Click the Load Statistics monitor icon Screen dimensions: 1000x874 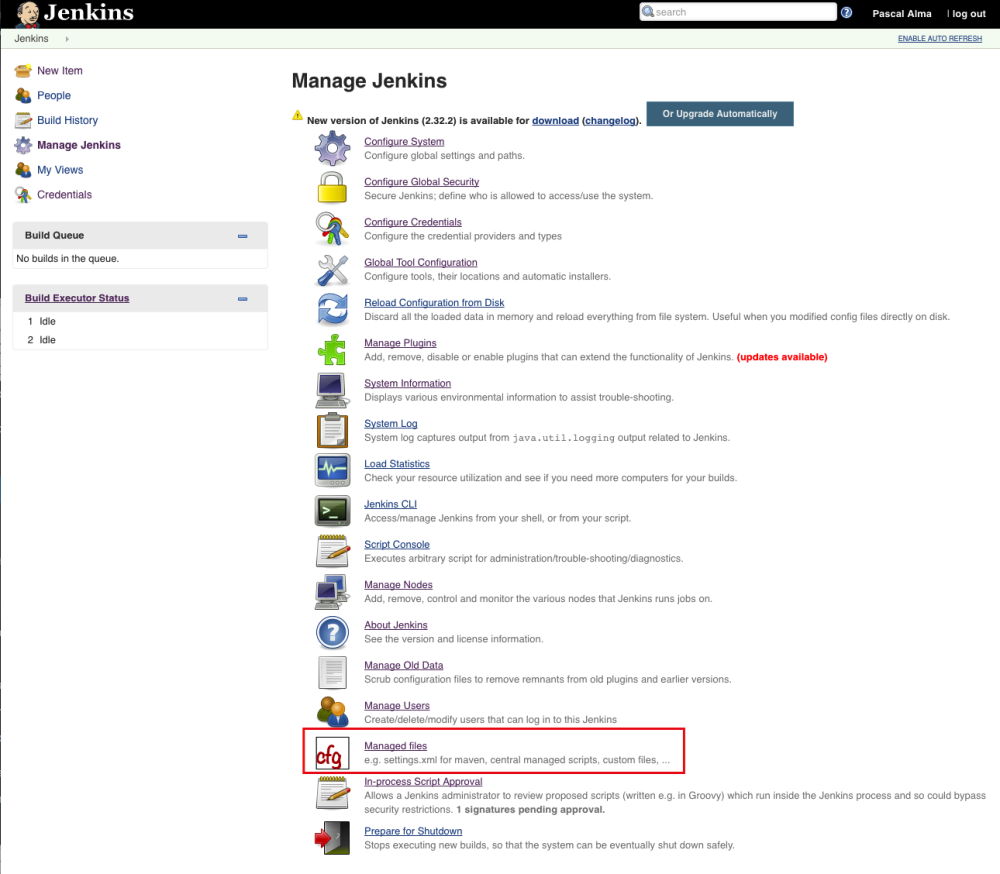pyautogui.click(x=332, y=470)
